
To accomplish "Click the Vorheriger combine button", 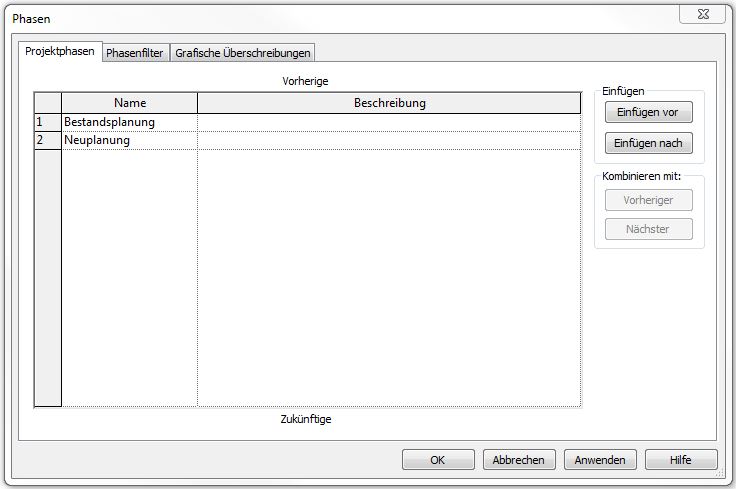I will 648,200.
